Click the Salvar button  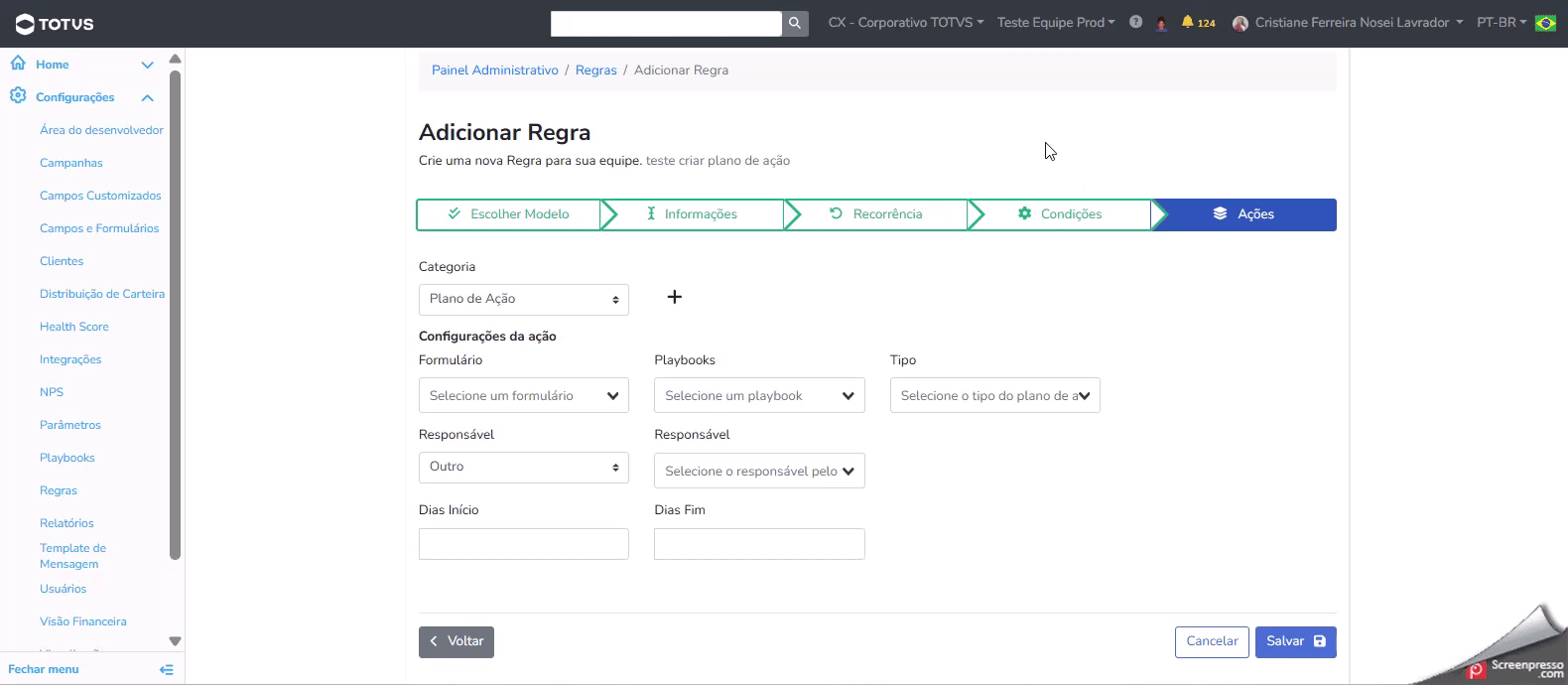click(x=1295, y=642)
